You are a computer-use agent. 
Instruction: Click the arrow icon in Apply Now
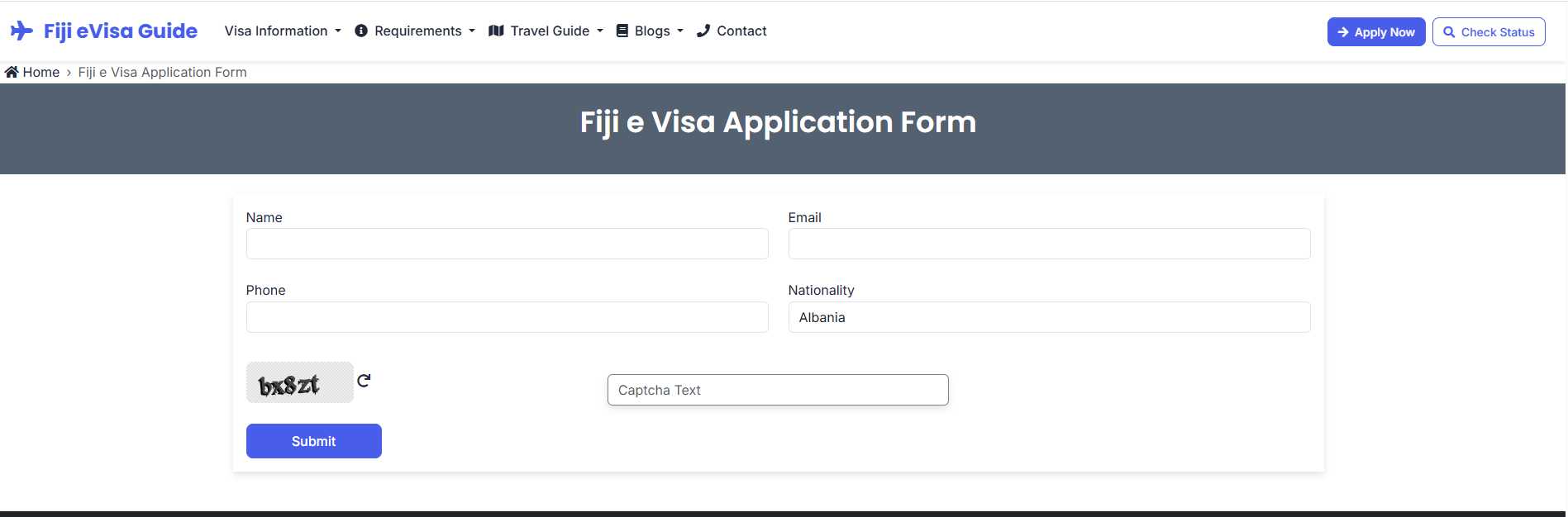[1343, 32]
